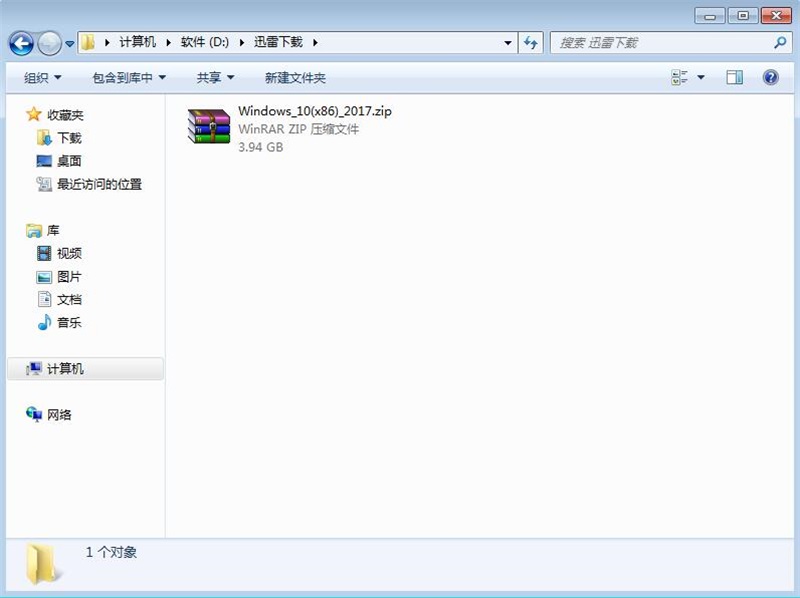The width and height of the screenshot is (800, 598).
Task: Open the 文档 library
Action: tap(69, 300)
